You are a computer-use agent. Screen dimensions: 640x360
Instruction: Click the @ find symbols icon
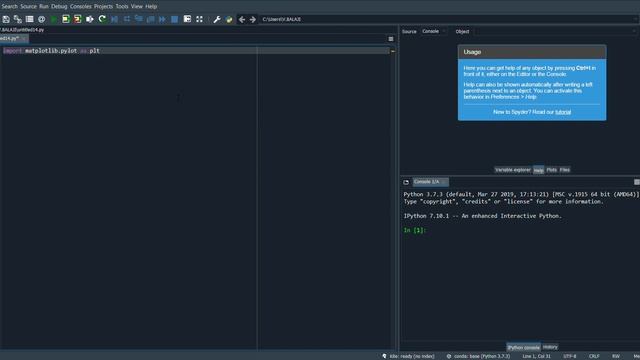click(x=41, y=19)
